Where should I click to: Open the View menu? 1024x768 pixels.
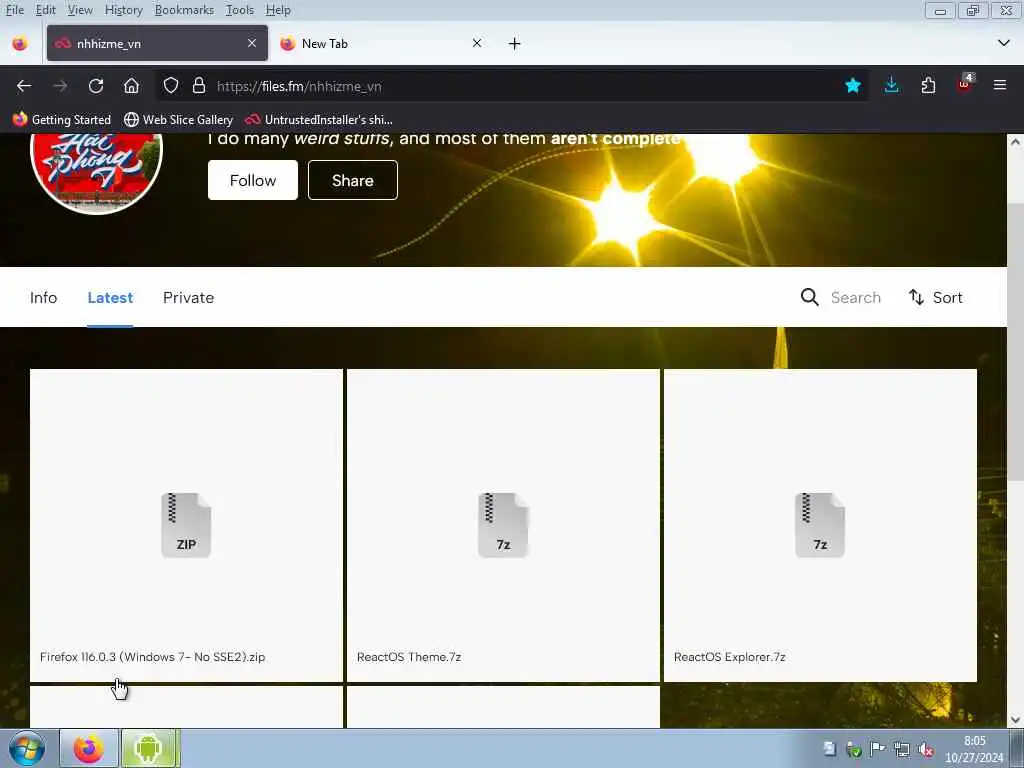click(80, 10)
